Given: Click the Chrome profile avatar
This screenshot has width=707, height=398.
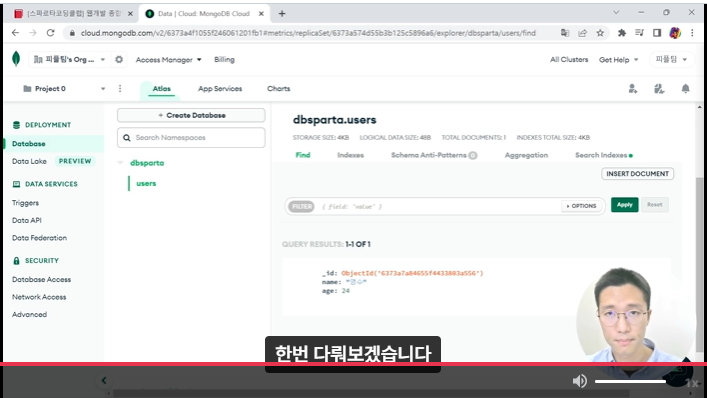Looking at the screenshot, I should point(675,33).
